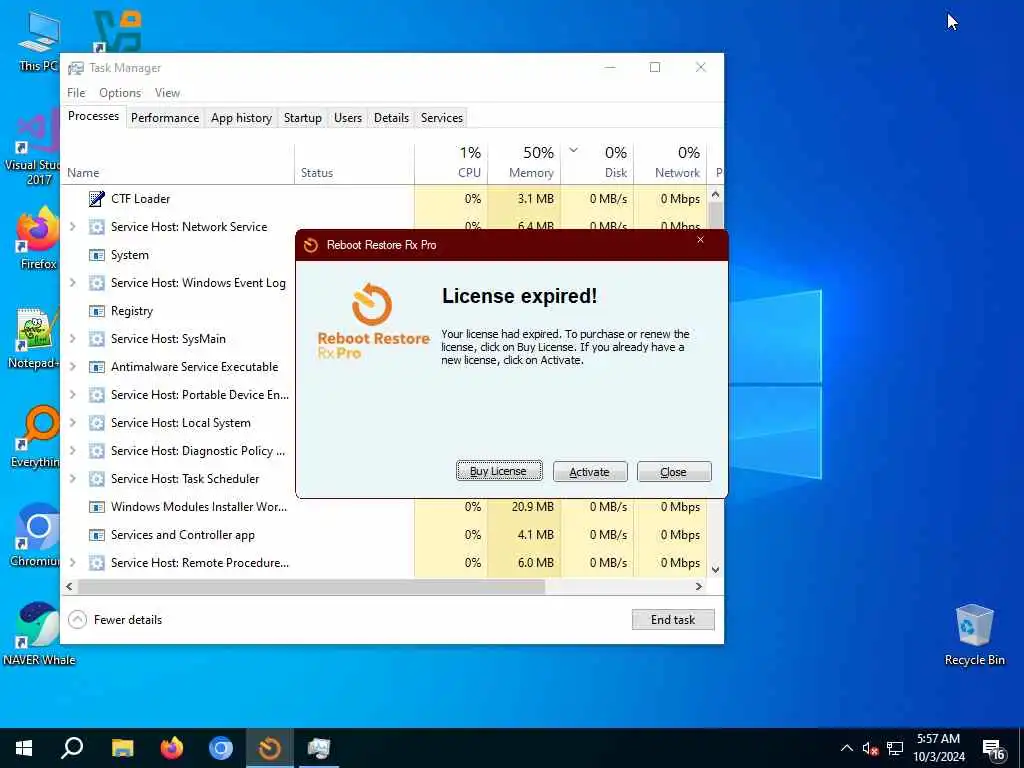Image resolution: width=1024 pixels, height=768 pixels.
Task: Switch to the Details tab
Action: point(391,118)
